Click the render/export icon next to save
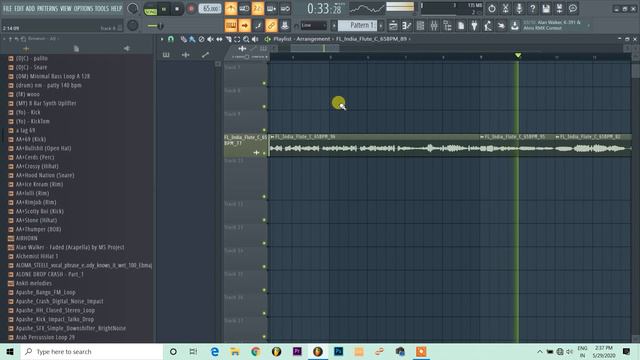This screenshot has width=640, height=360. [x=559, y=8]
